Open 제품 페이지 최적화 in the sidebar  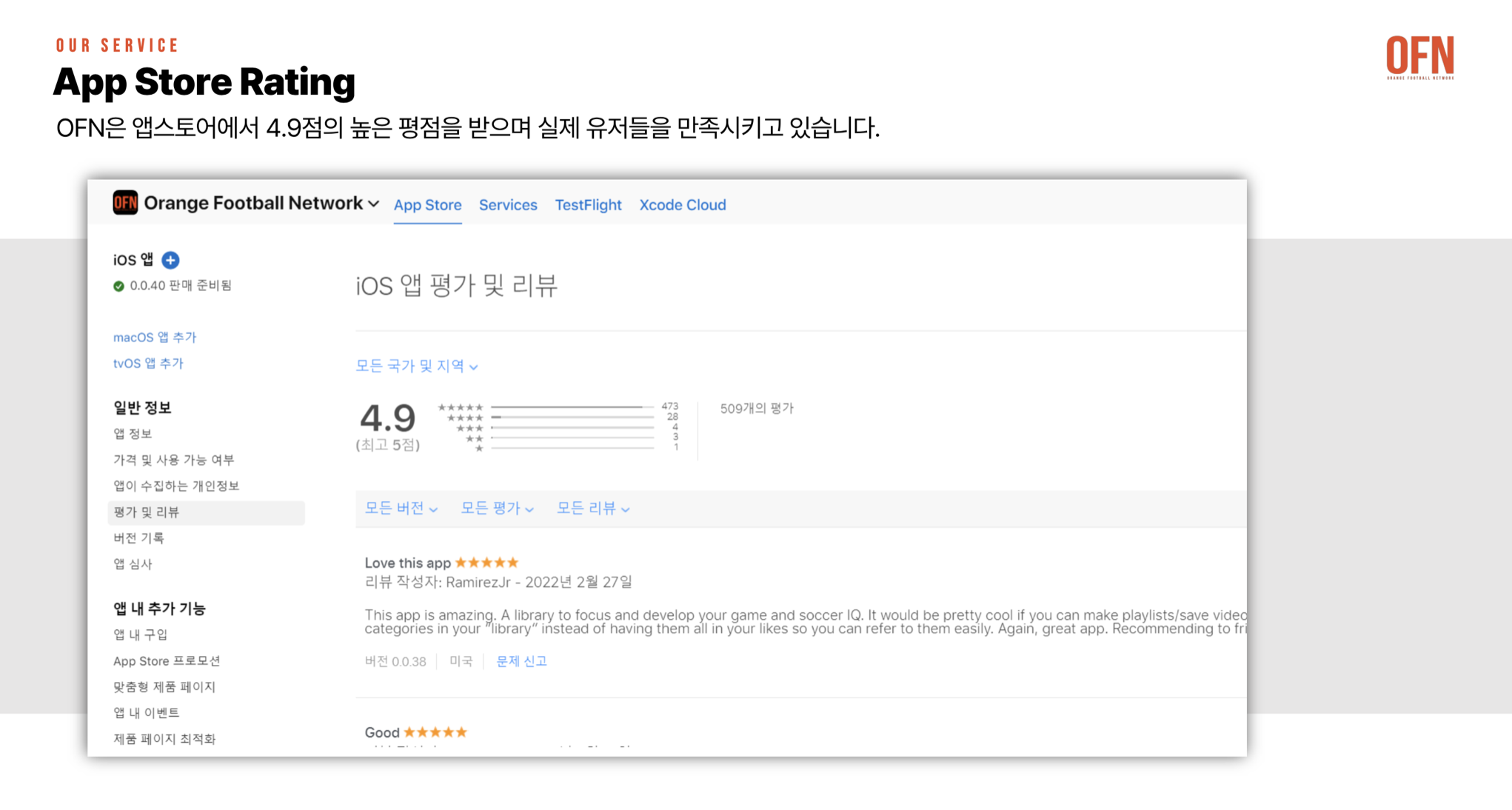(x=164, y=739)
